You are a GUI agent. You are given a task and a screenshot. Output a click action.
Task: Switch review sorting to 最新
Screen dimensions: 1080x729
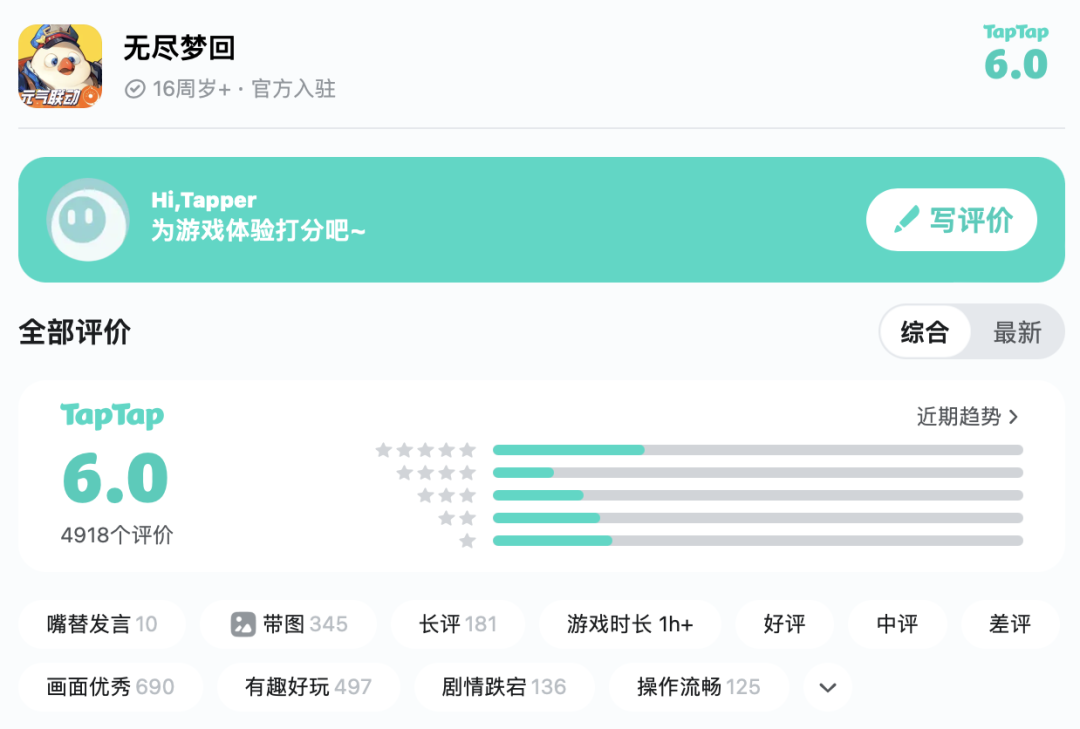click(x=1017, y=332)
